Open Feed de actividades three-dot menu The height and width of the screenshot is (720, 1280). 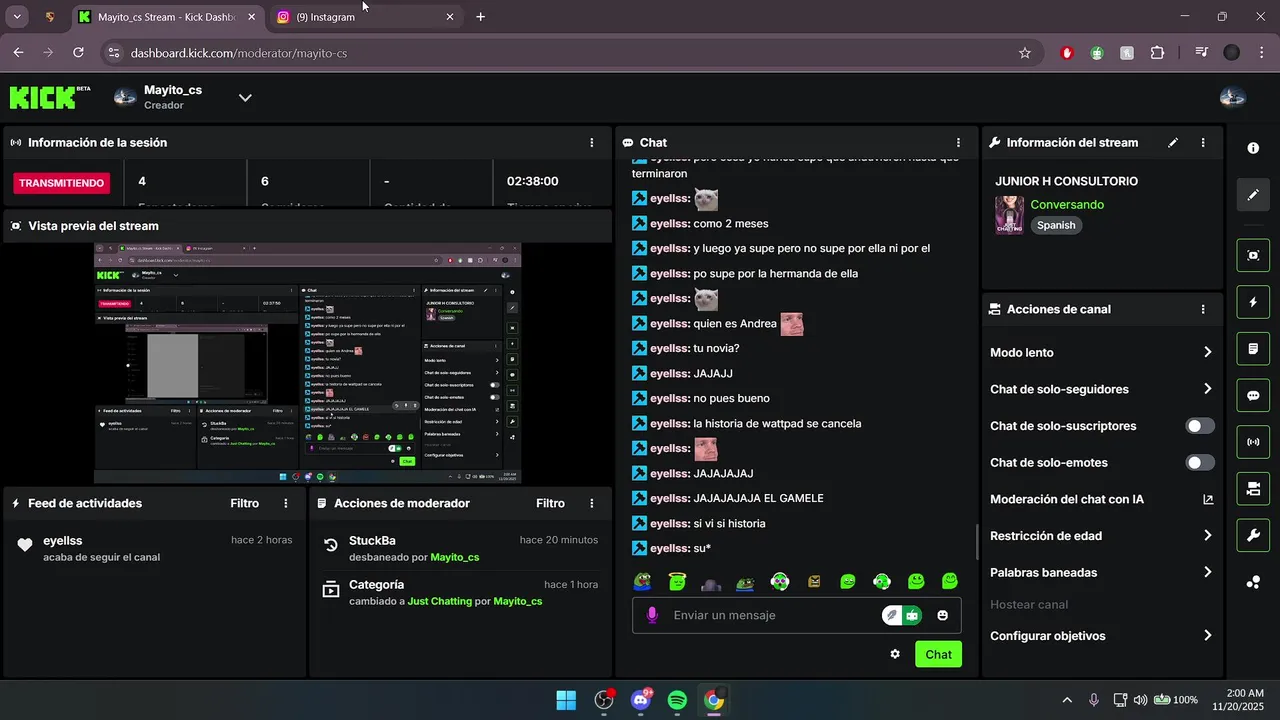click(286, 504)
